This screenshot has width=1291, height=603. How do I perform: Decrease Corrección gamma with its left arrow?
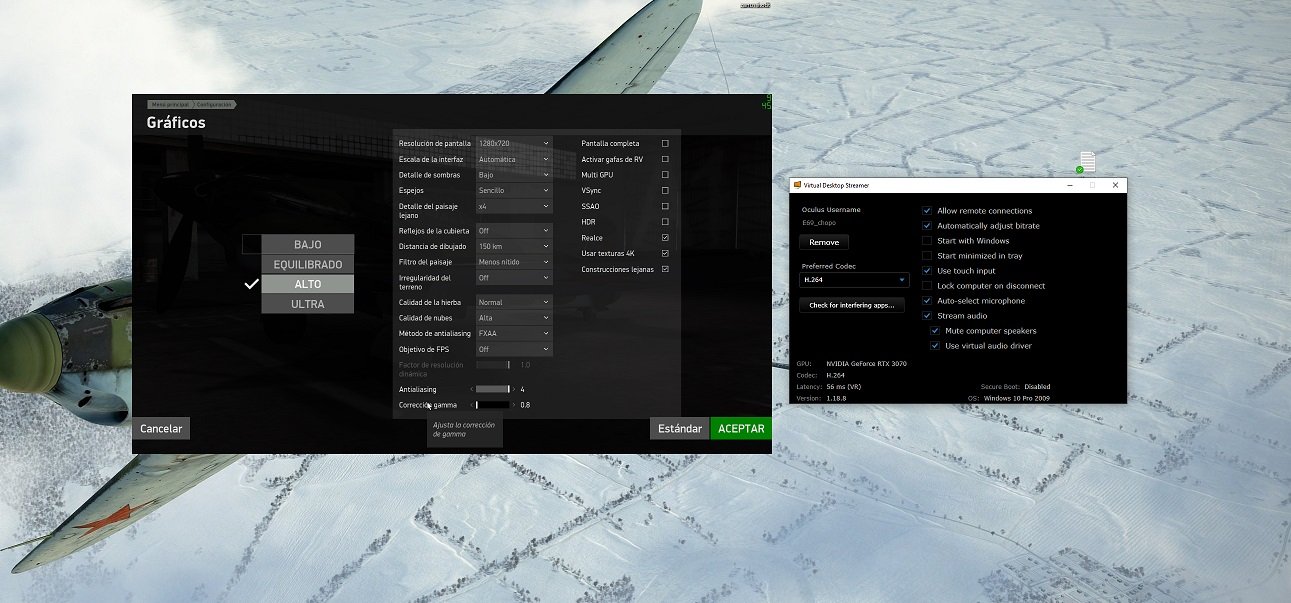[472, 405]
